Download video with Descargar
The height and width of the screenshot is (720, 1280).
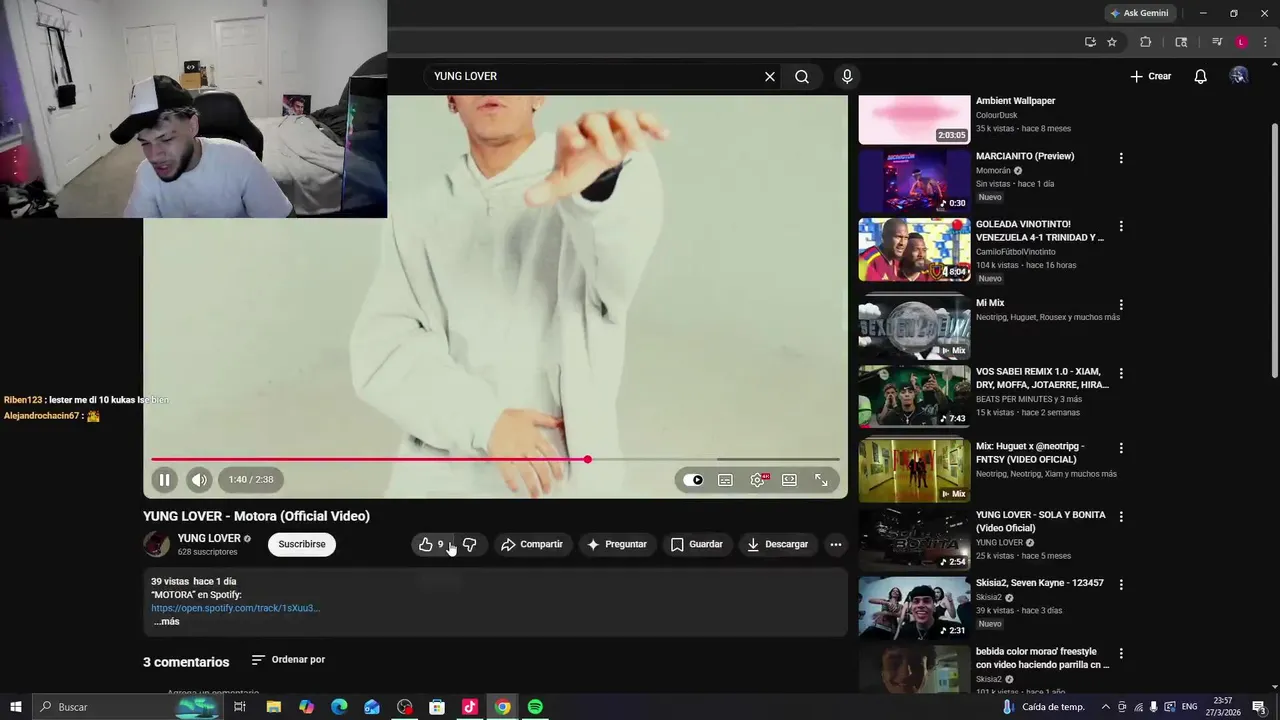click(778, 544)
